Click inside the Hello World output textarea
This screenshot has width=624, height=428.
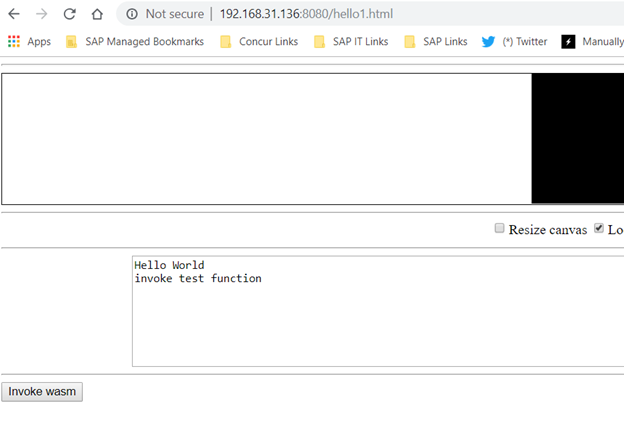pyautogui.click(x=378, y=311)
